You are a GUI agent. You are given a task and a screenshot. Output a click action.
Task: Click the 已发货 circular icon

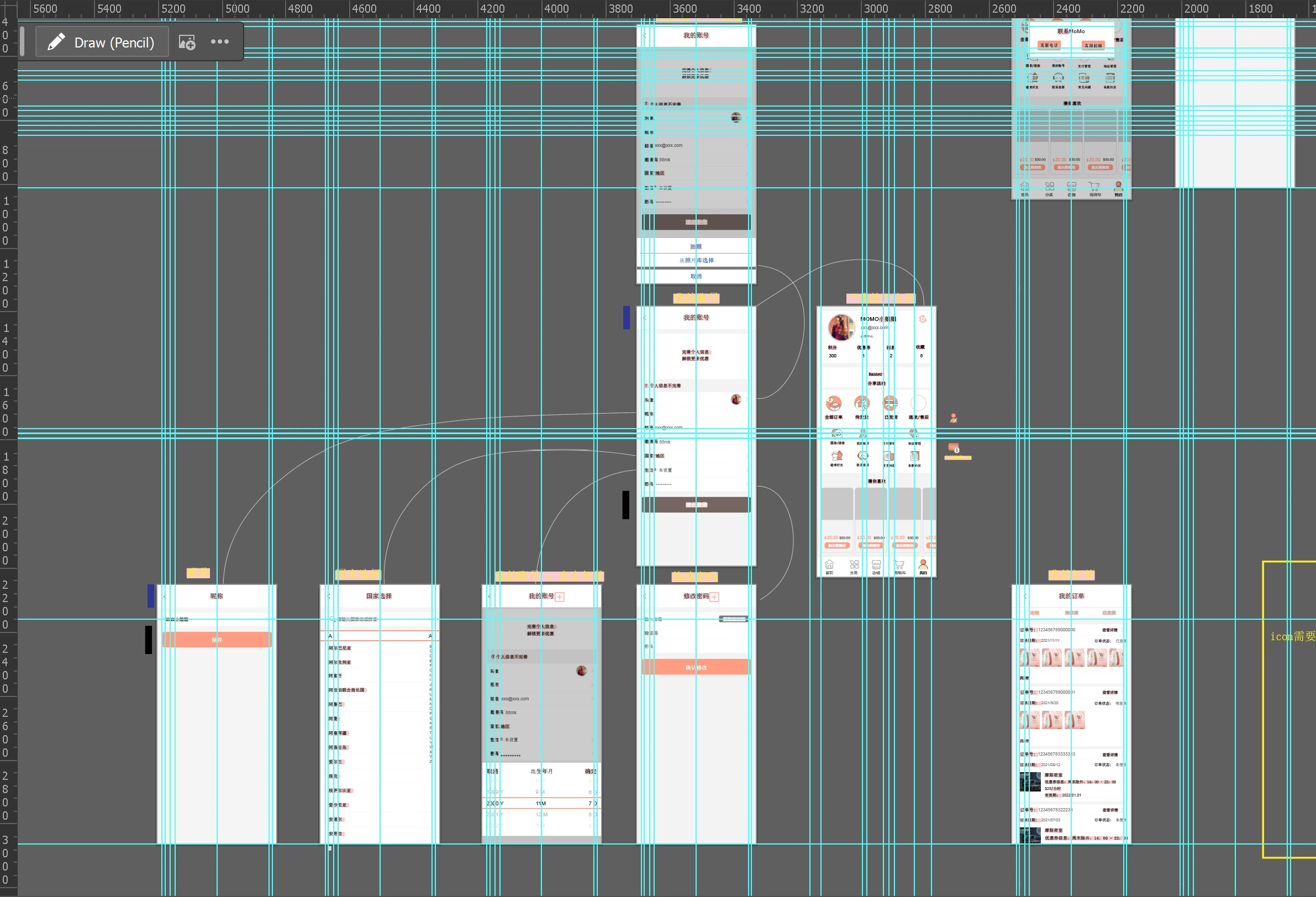coord(890,404)
